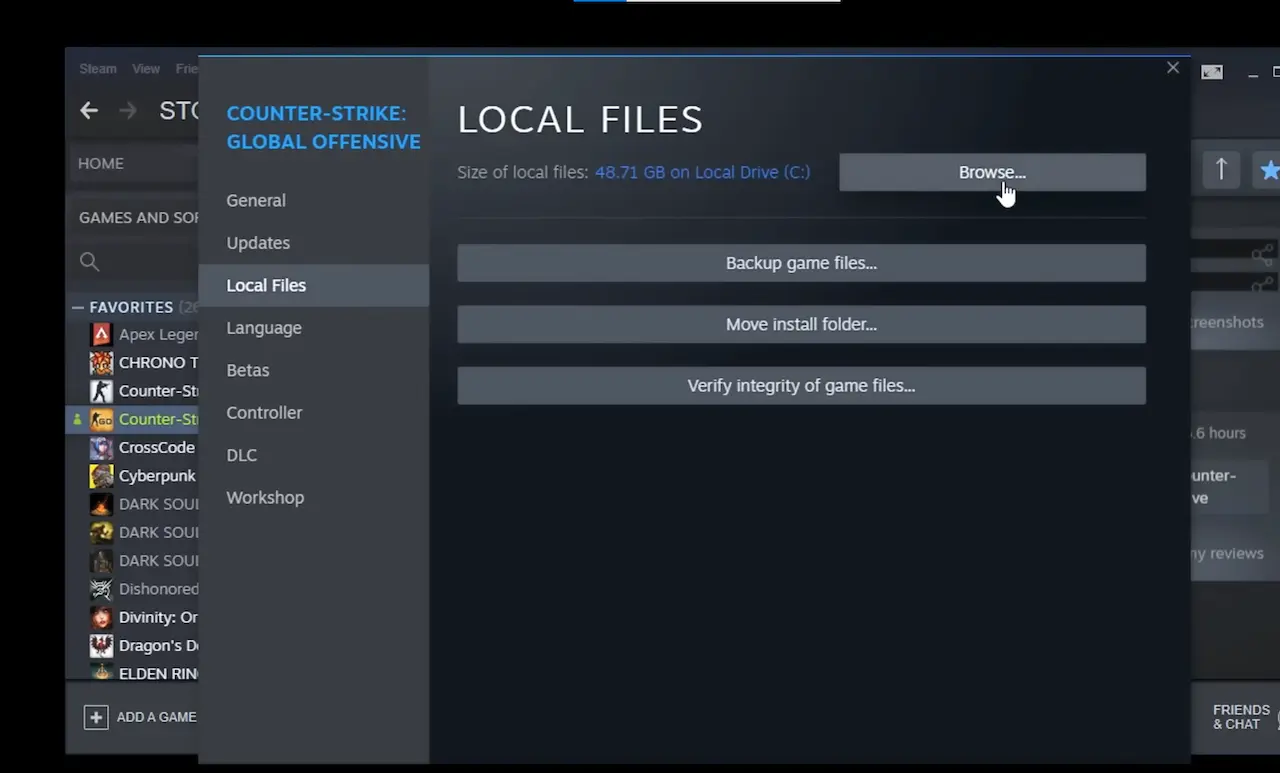1280x773 pixels.
Task: Click ADD A GAME plus icon
Action: click(96, 717)
